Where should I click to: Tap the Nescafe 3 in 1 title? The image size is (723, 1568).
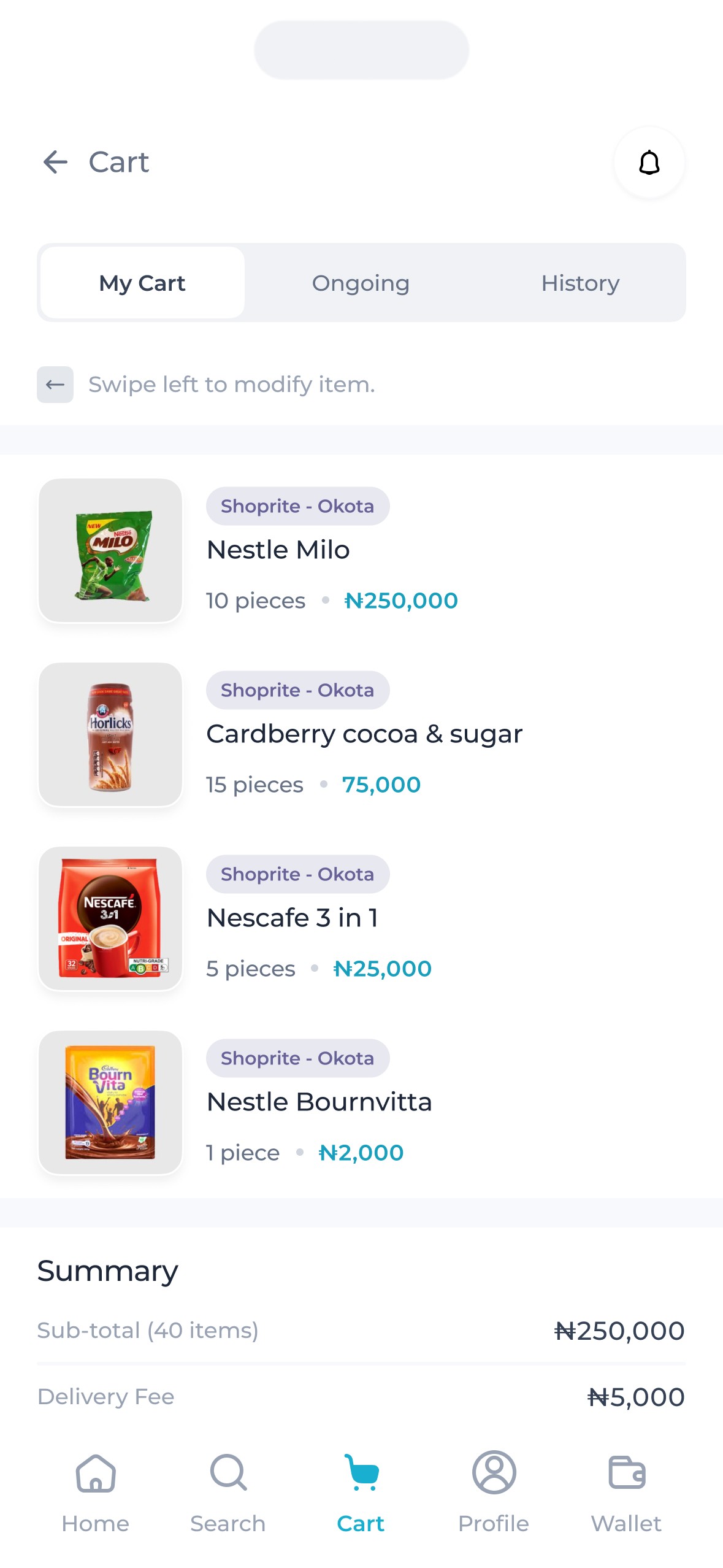(293, 918)
